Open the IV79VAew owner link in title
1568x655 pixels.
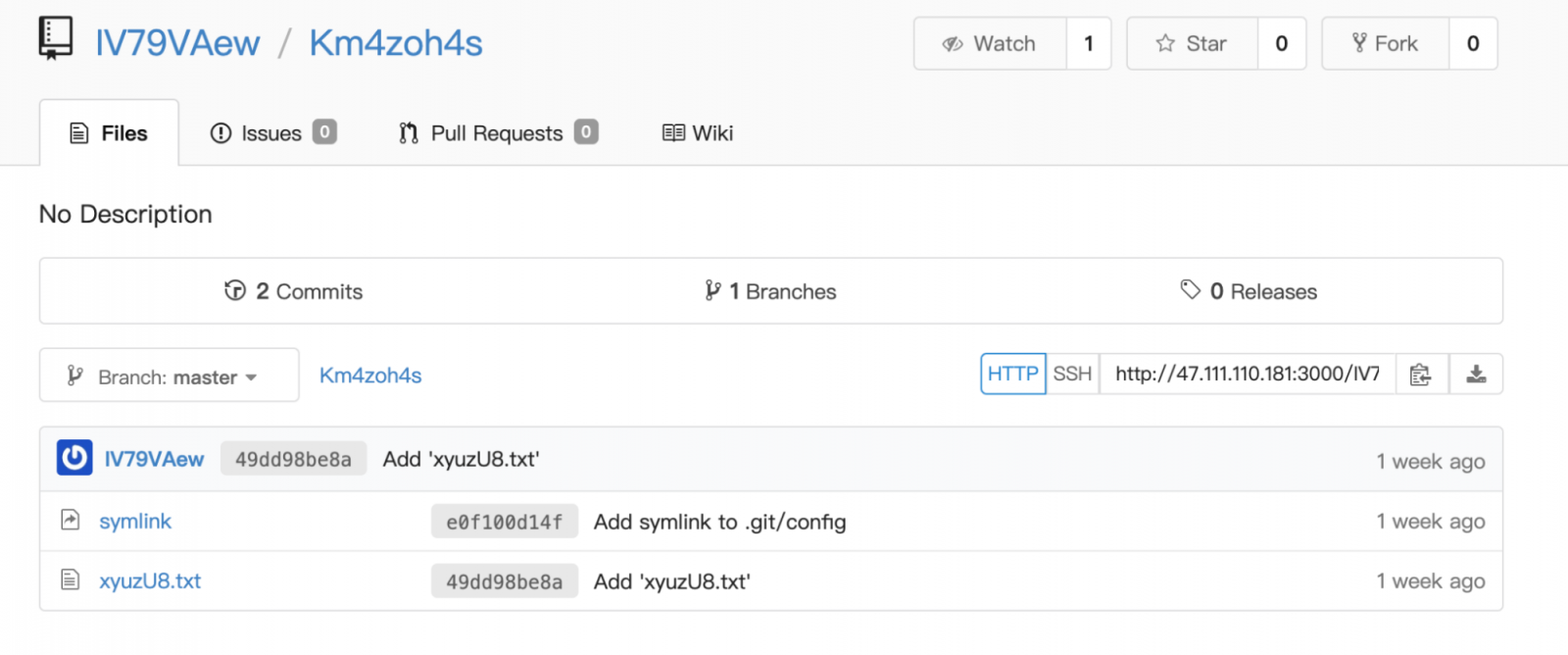click(x=177, y=43)
